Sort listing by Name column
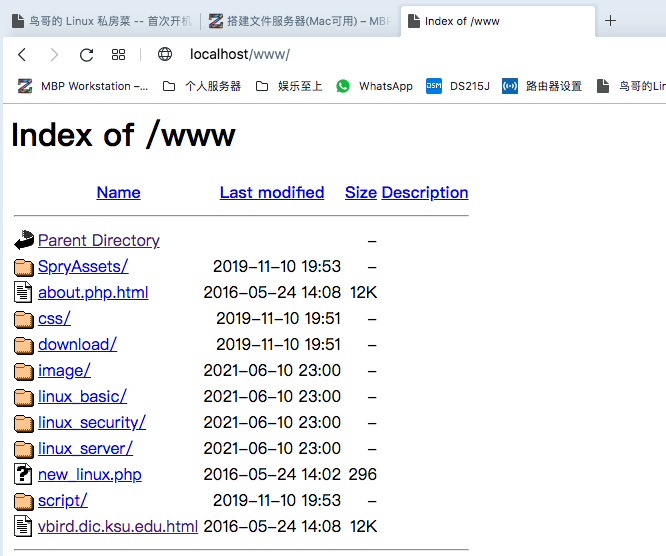The height and width of the screenshot is (556, 666). click(x=119, y=193)
